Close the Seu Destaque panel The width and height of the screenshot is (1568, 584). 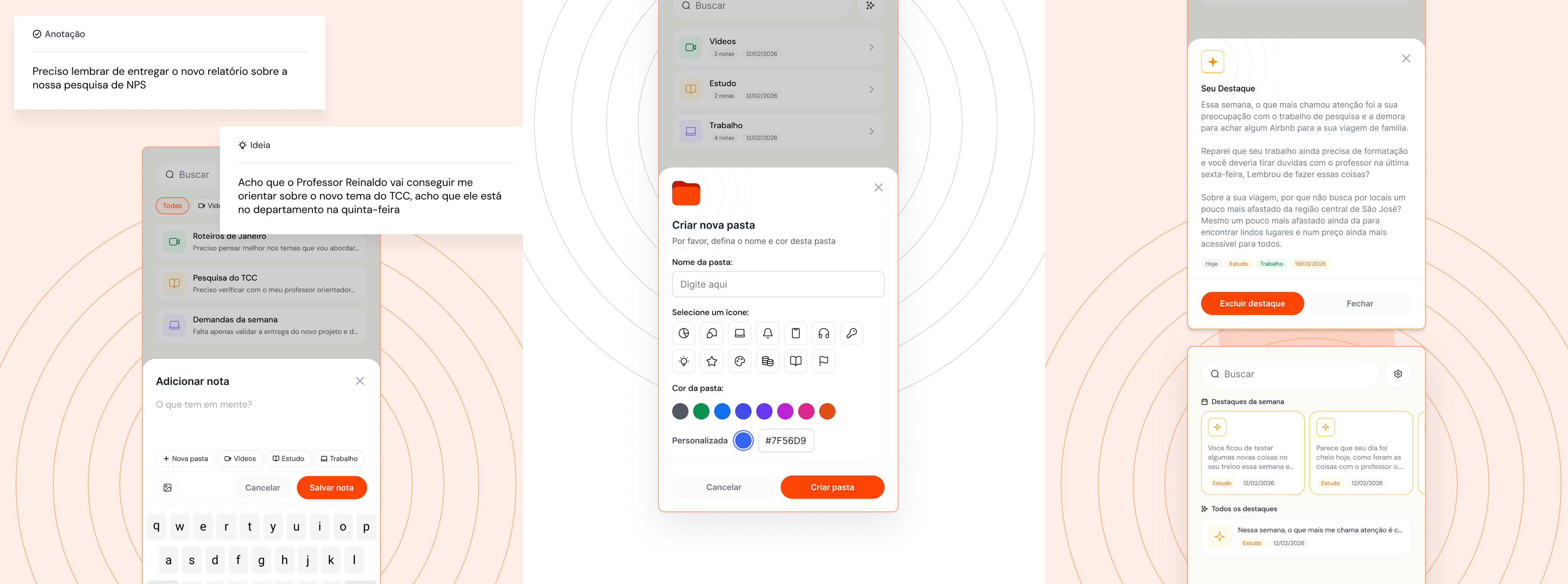pyautogui.click(x=1406, y=59)
